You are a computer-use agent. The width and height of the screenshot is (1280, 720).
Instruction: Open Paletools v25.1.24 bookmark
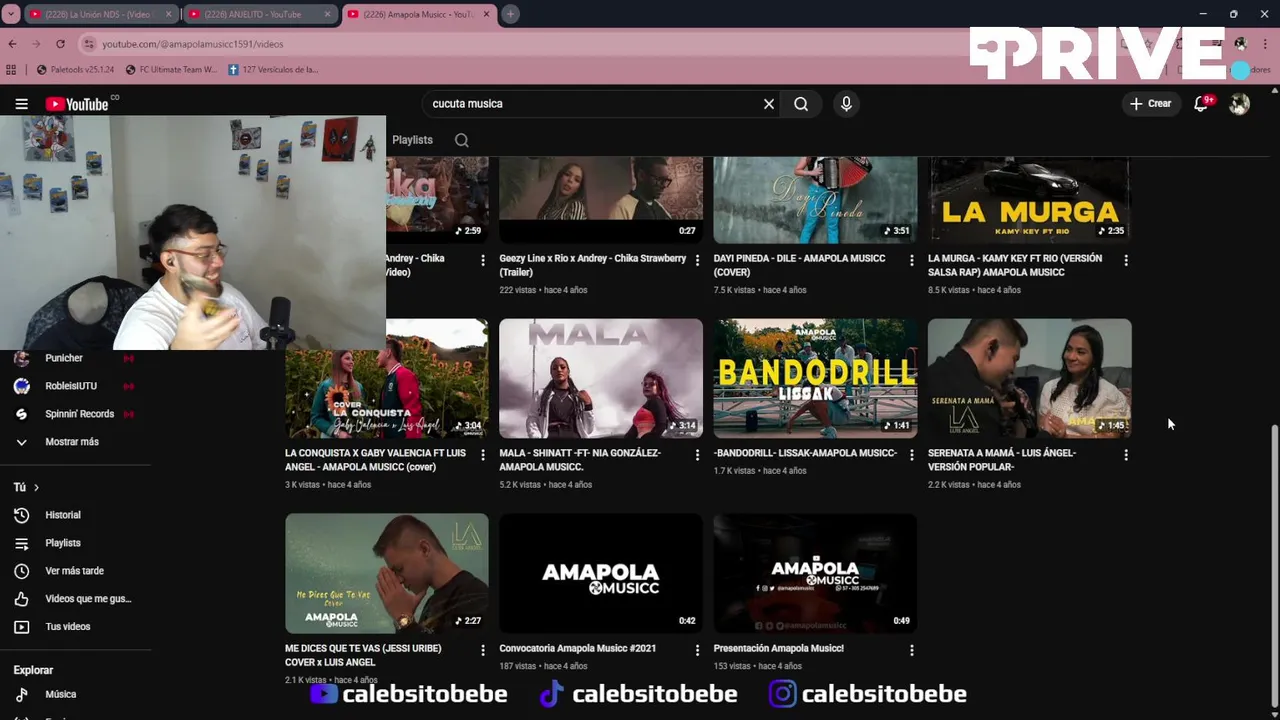click(75, 70)
